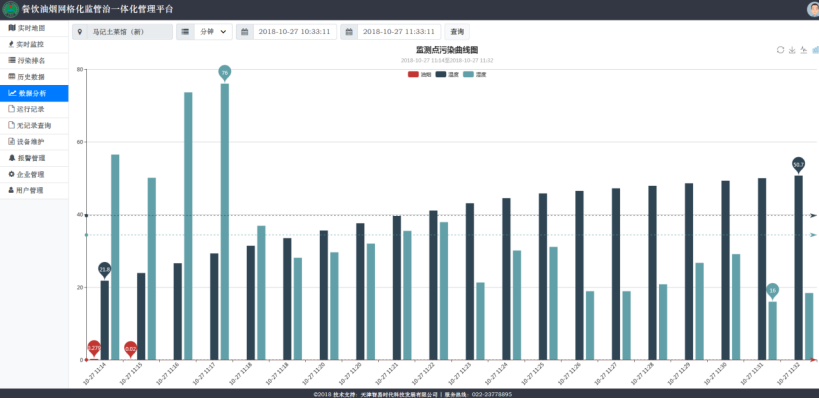This screenshot has height=399, width=819.
Task: Click the chart refresh/restore icon
Action: pos(780,50)
